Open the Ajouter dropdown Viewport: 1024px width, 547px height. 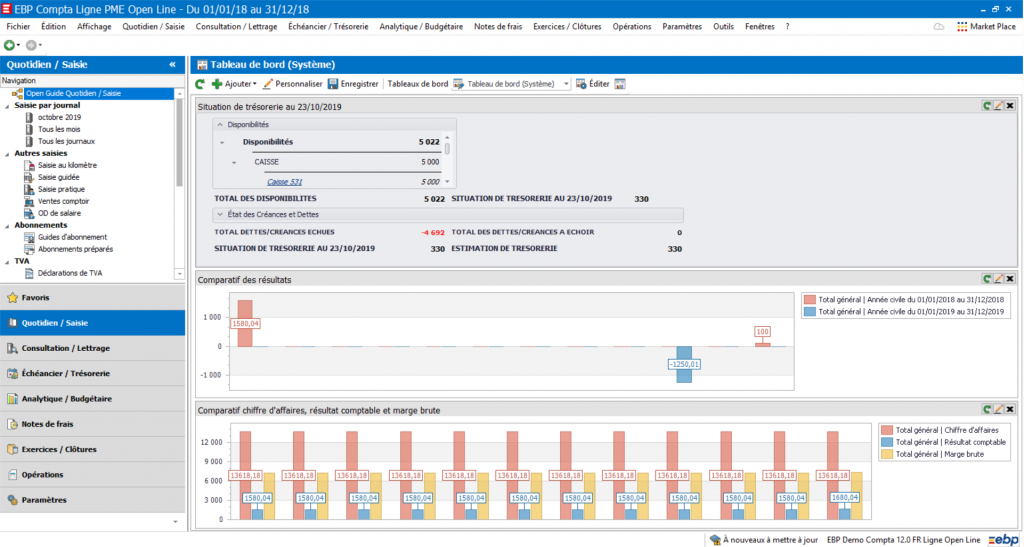pyautogui.click(x=234, y=84)
